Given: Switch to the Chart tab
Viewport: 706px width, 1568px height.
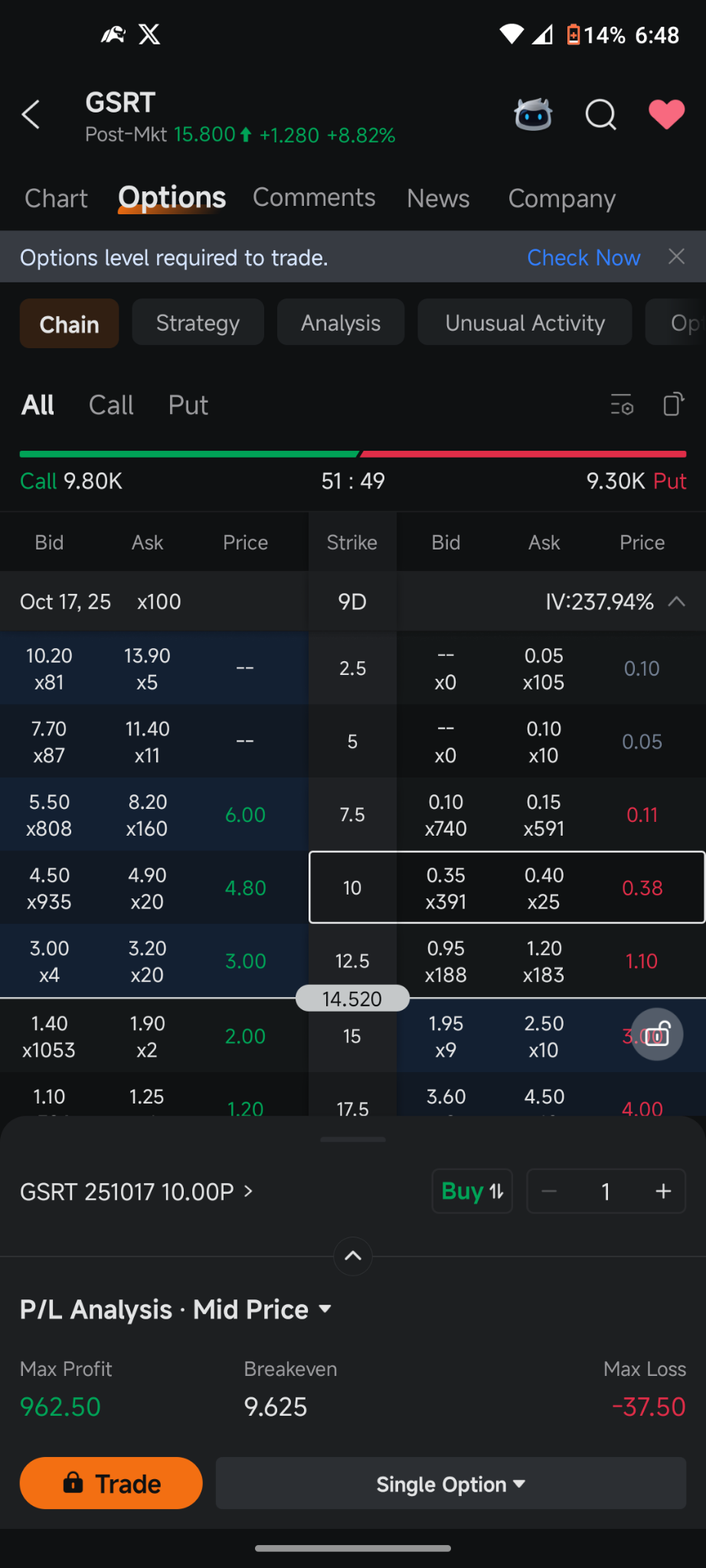Looking at the screenshot, I should click(56, 198).
